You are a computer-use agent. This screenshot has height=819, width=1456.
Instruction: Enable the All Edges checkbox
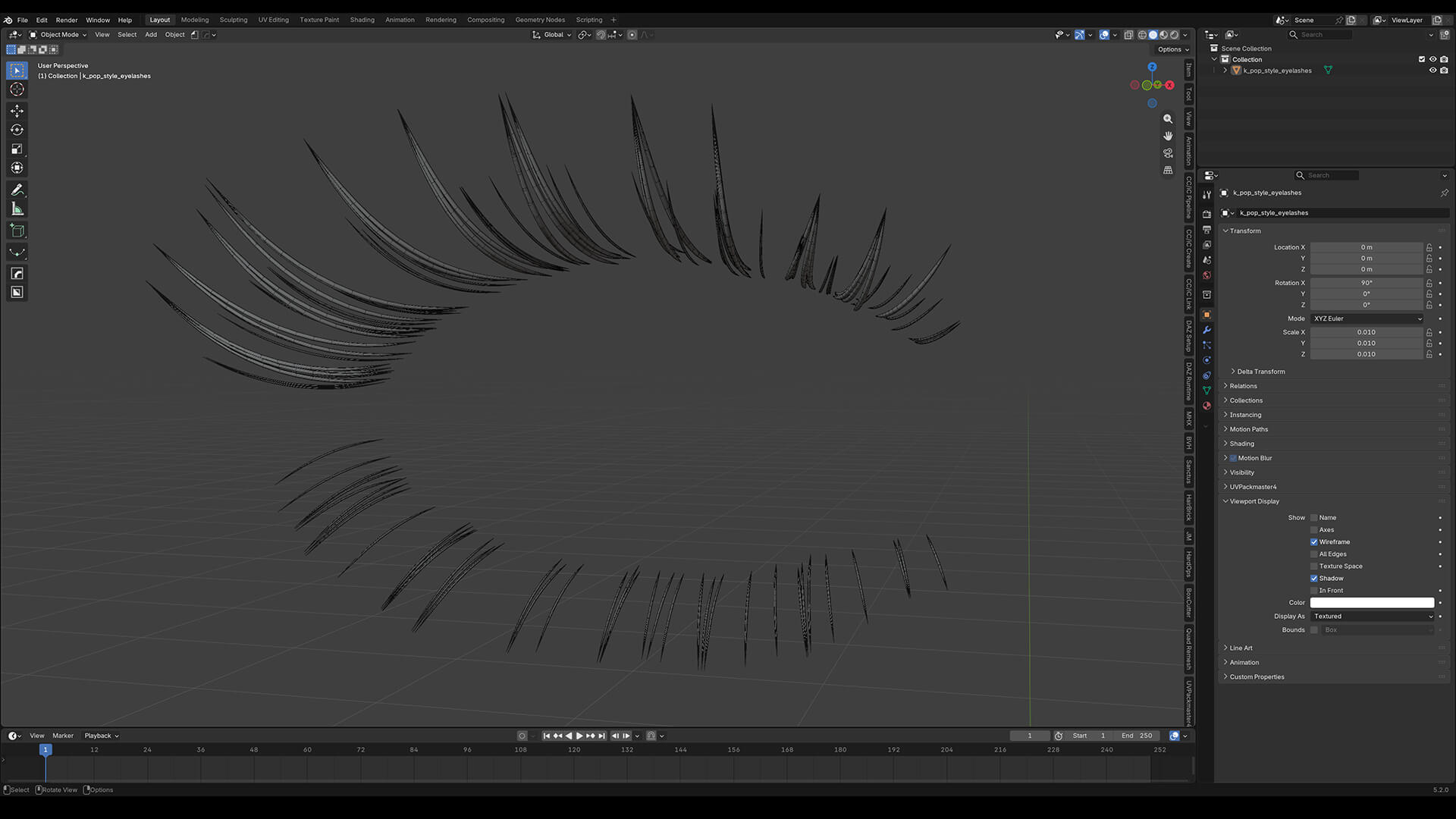pyautogui.click(x=1314, y=554)
